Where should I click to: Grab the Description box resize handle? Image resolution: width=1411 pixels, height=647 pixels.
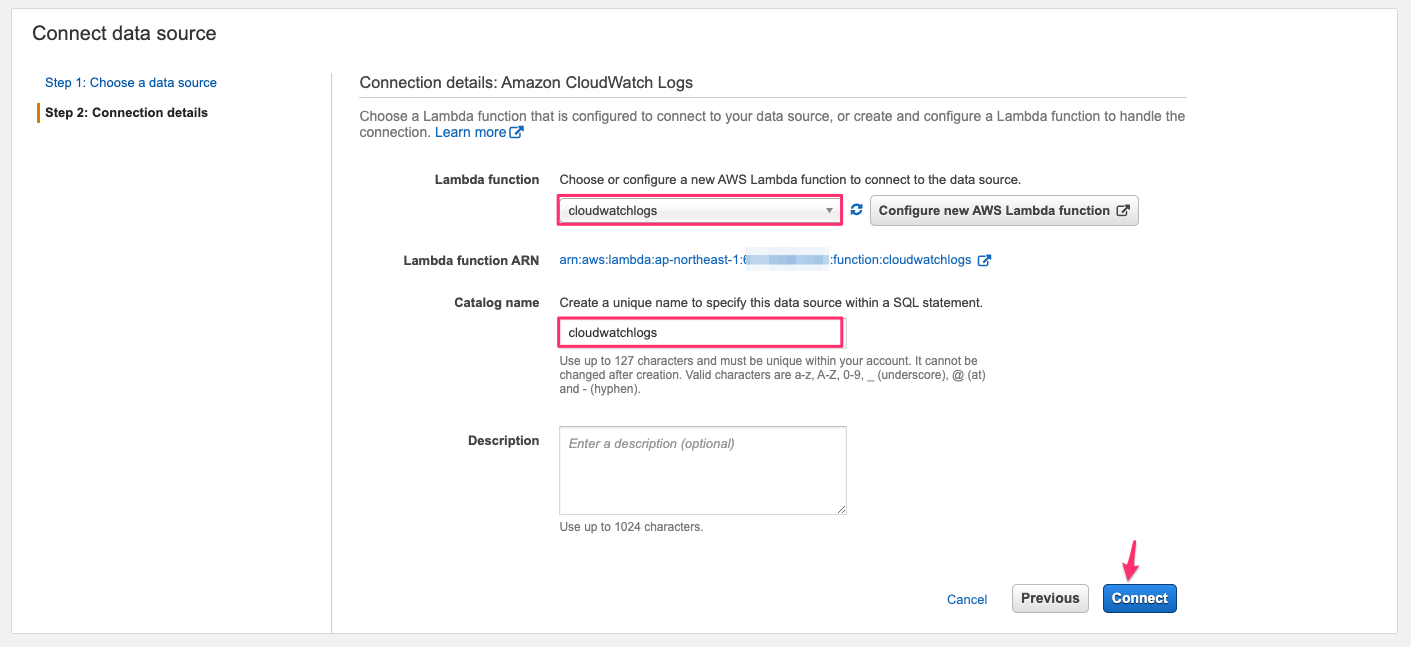click(841, 509)
